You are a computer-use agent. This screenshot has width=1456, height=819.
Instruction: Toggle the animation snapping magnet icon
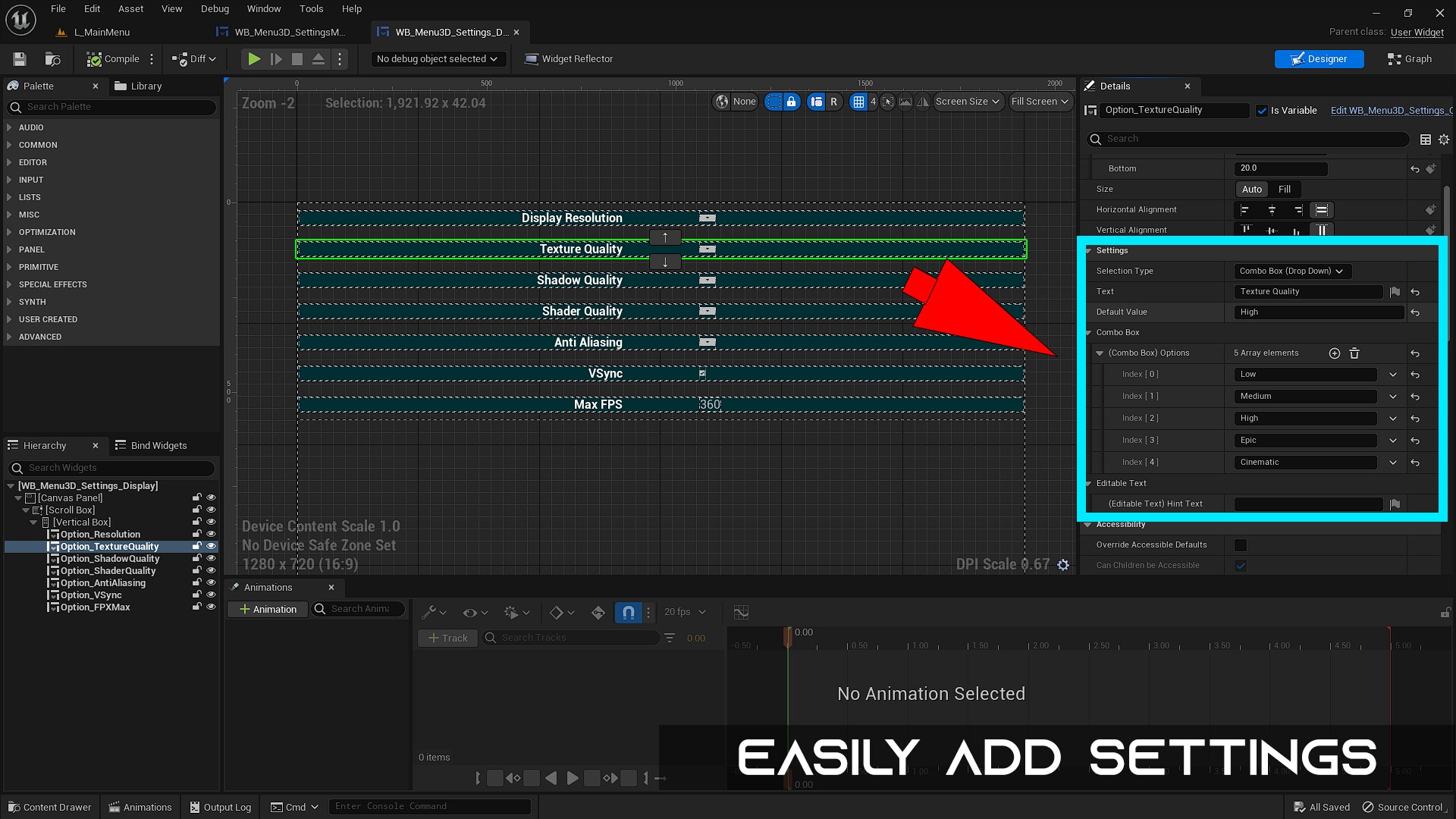[x=629, y=613]
